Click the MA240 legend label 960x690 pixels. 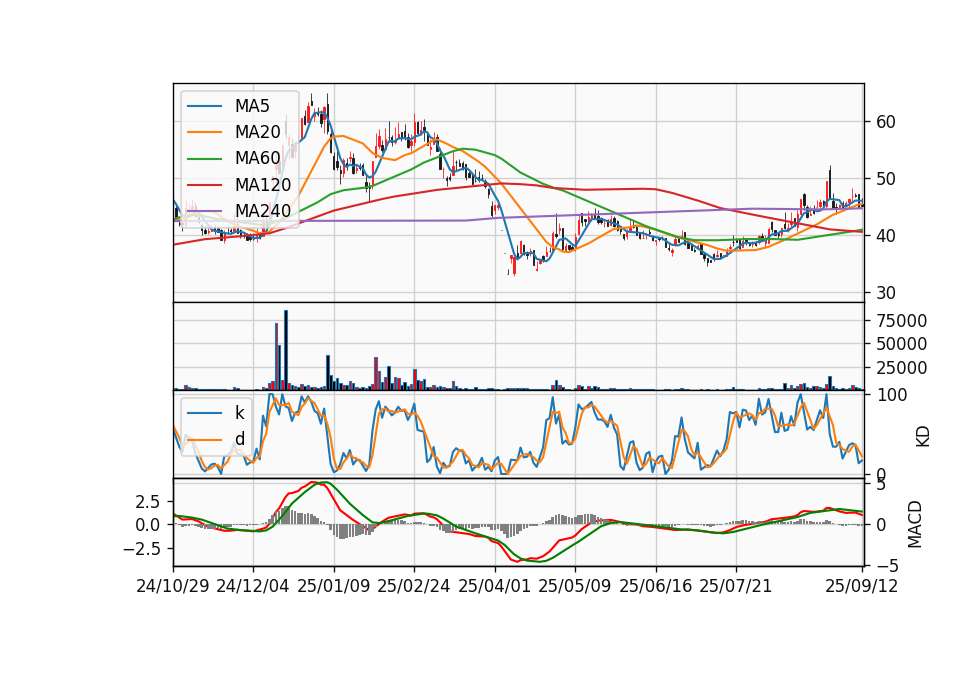click(263, 211)
